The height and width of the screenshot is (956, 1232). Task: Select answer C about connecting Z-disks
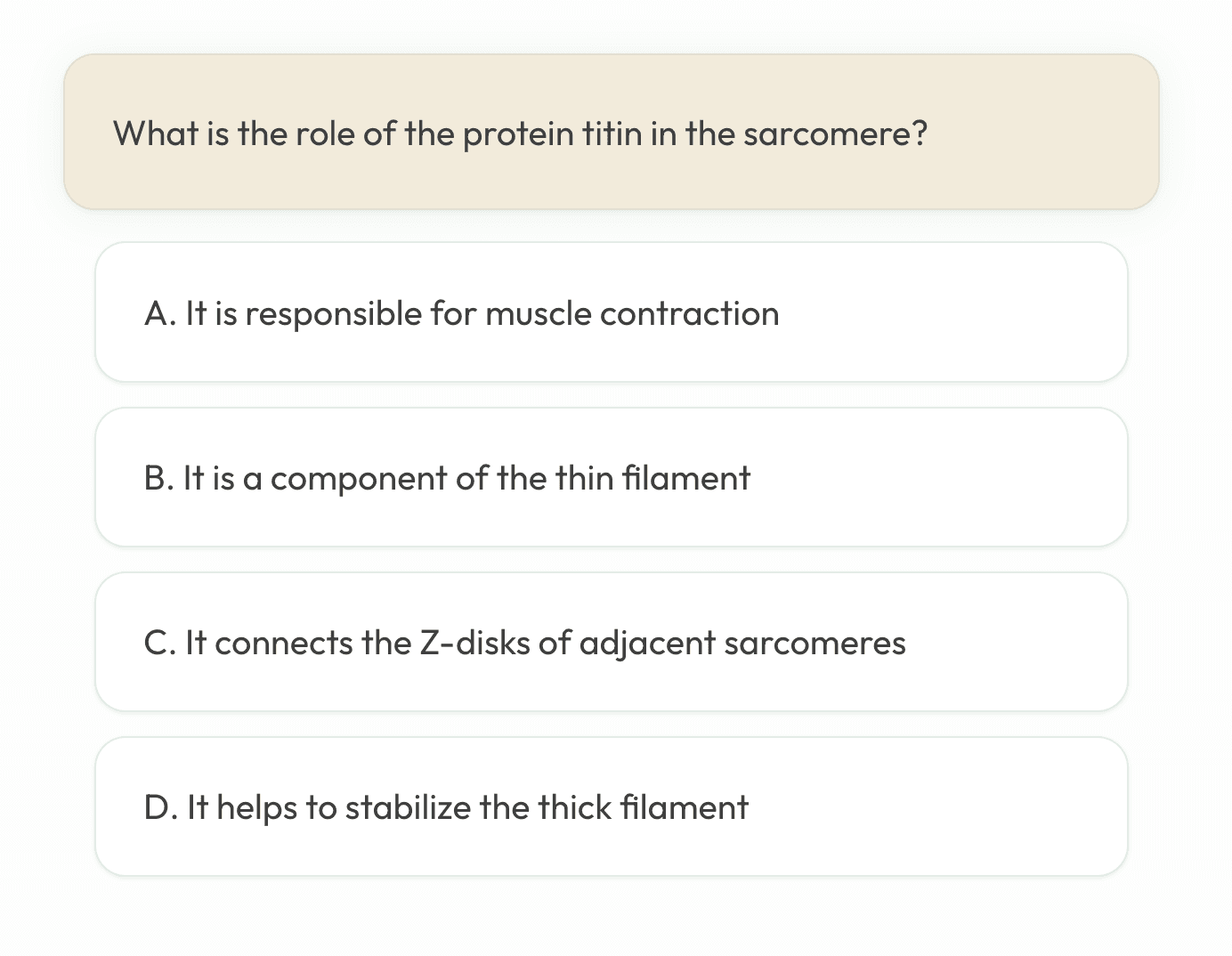pyautogui.click(x=611, y=642)
